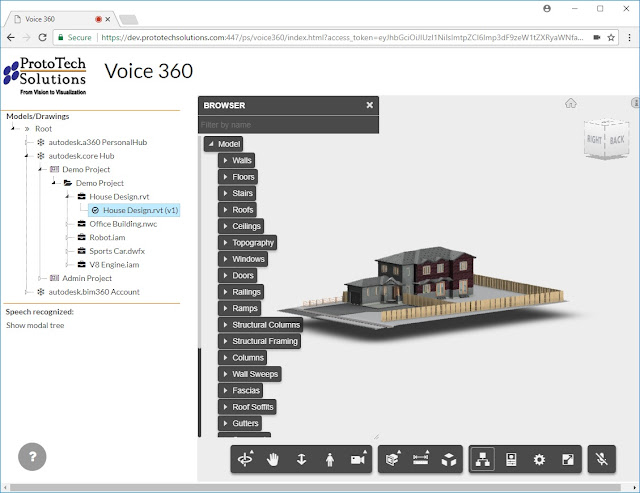Expand the Ceilings category
The image size is (640, 493).
(x=225, y=226)
